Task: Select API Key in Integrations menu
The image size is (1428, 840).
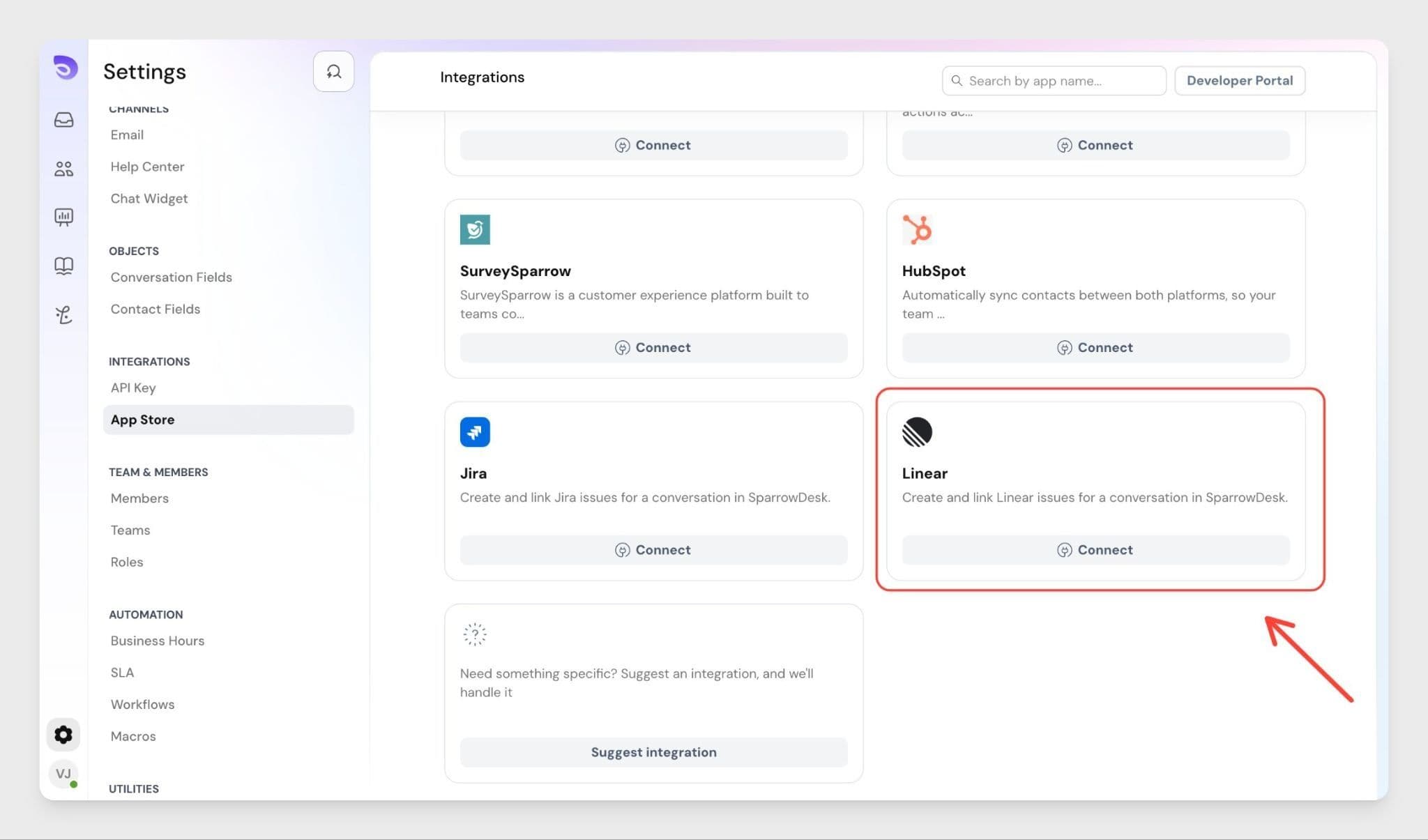Action: point(133,388)
